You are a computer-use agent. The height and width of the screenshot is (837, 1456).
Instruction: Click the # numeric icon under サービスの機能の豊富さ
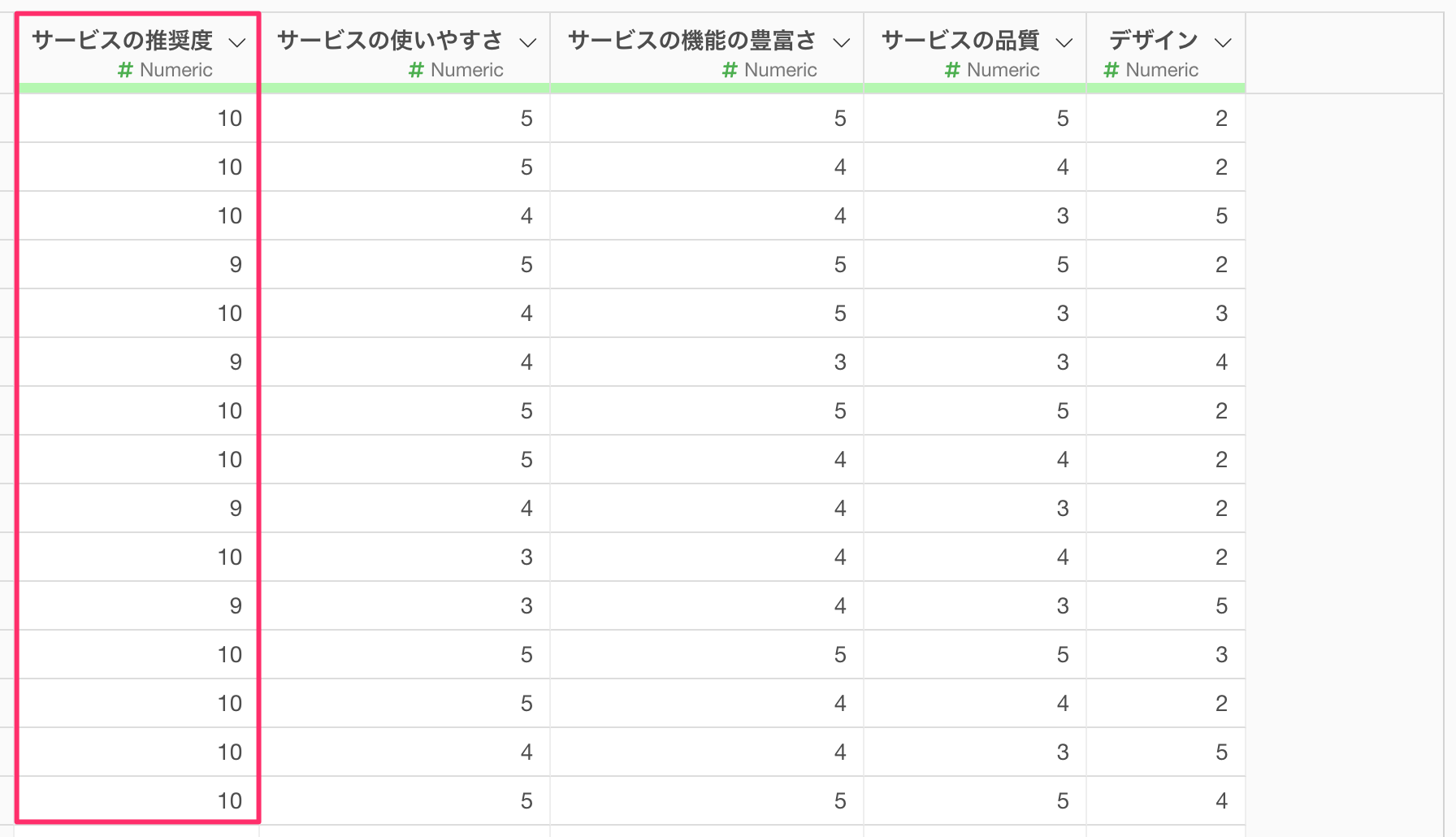730,70
